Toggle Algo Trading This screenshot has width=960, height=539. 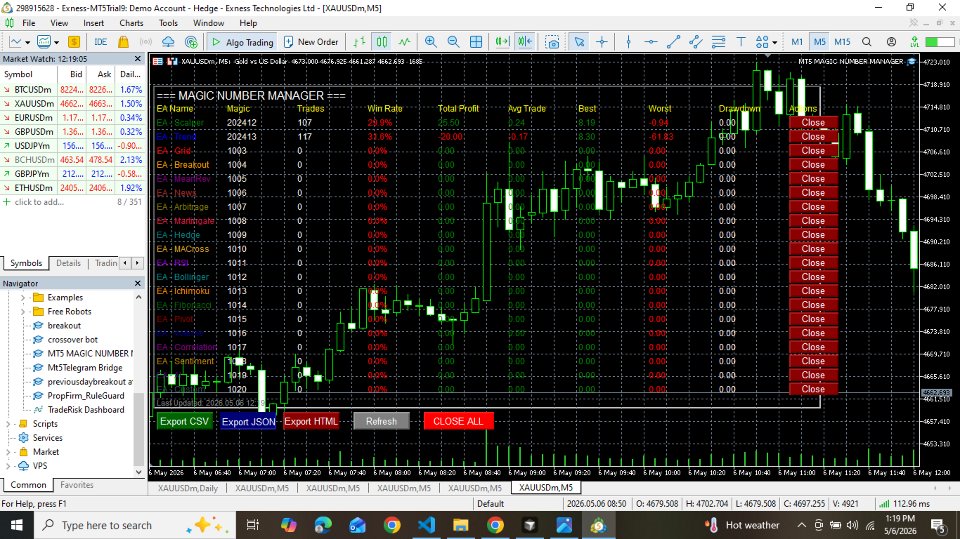(x=243, y=42)
